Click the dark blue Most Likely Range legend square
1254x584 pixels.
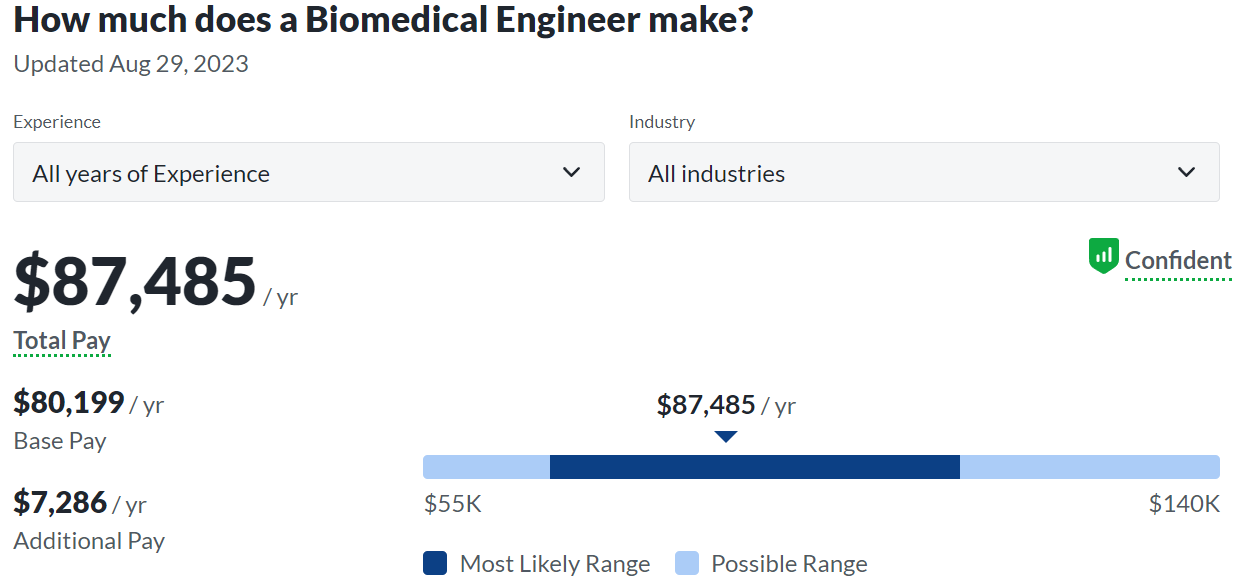pos(435,563)
